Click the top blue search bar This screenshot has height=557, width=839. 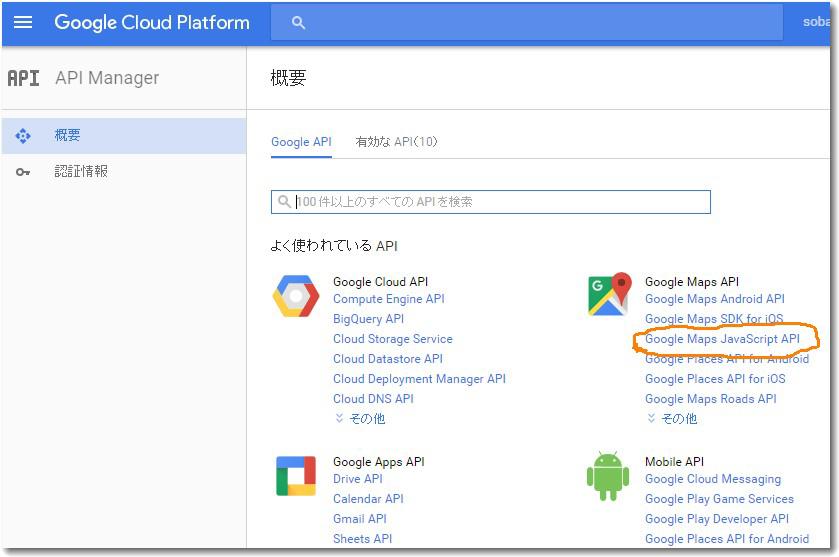[527, 22]
